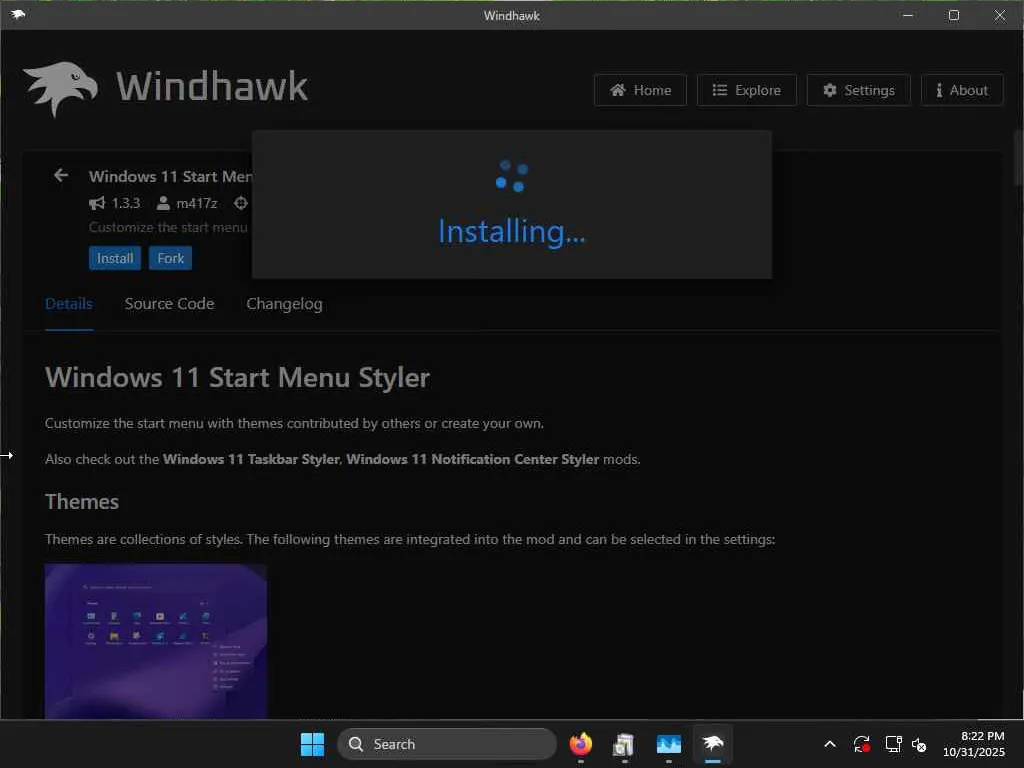The image size is (1024, 768).
Task: Open the purple start menu theme thumbnail
Action: pos(156,641)
